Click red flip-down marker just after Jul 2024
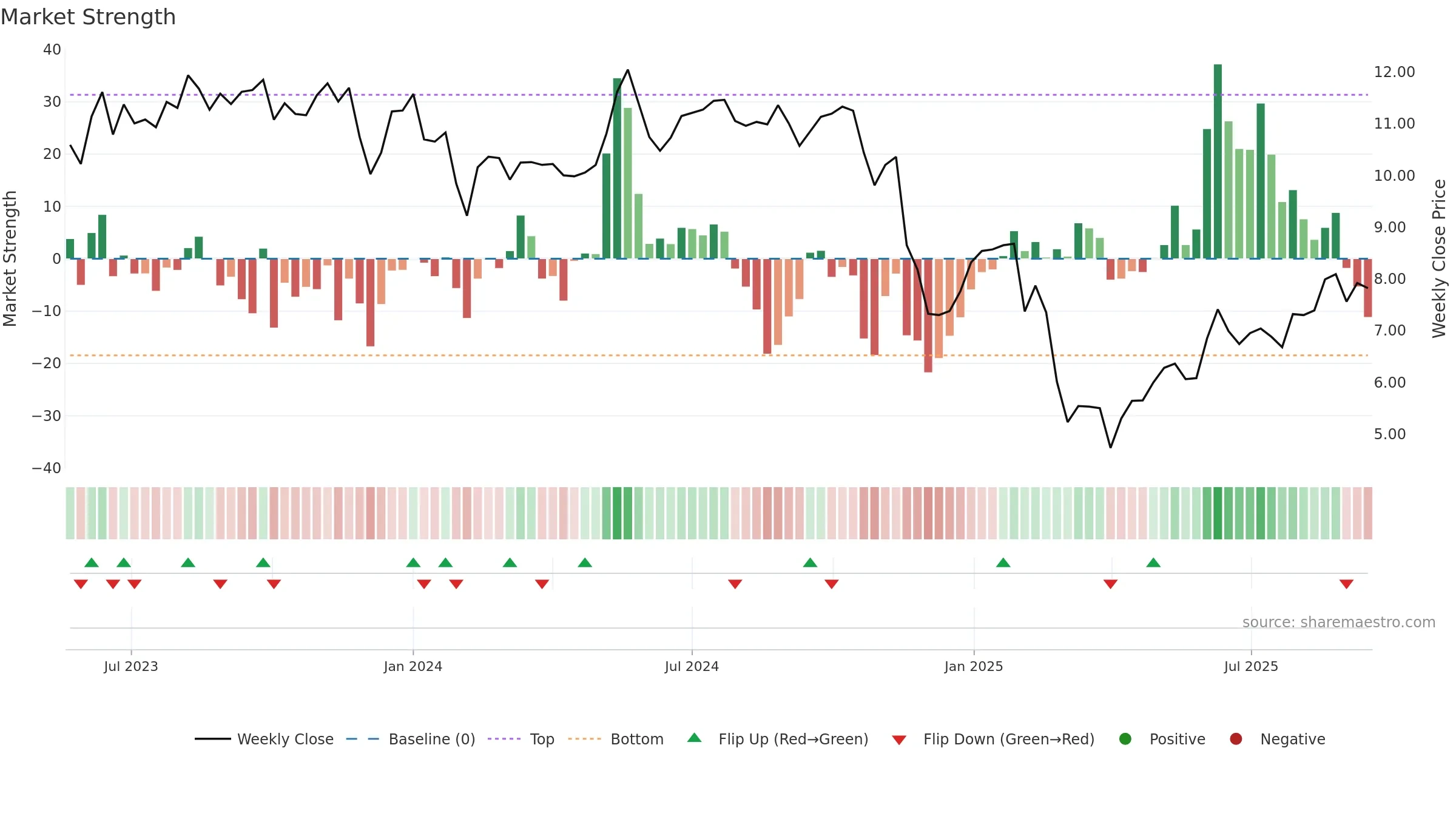 735,584
